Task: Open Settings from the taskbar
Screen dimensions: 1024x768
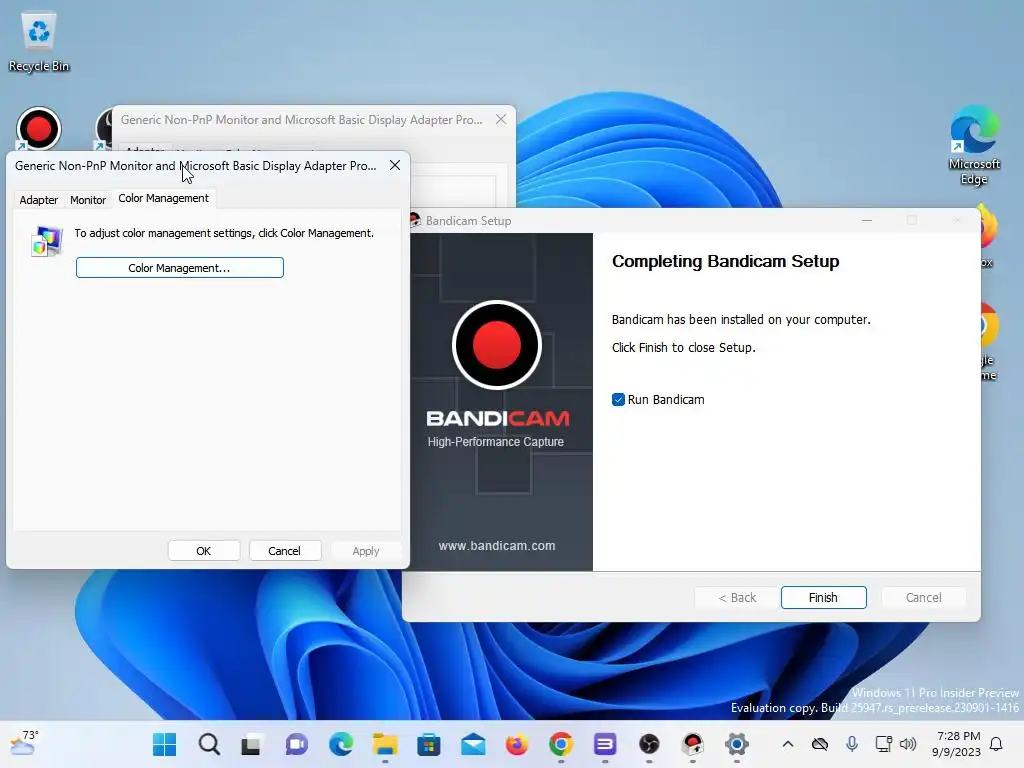Action: (x=737, y=744)
